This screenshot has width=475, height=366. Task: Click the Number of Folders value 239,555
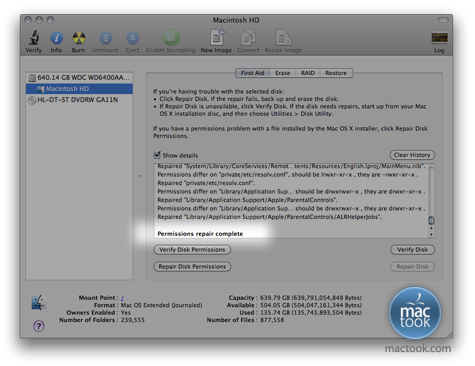(x=133, y=320)
